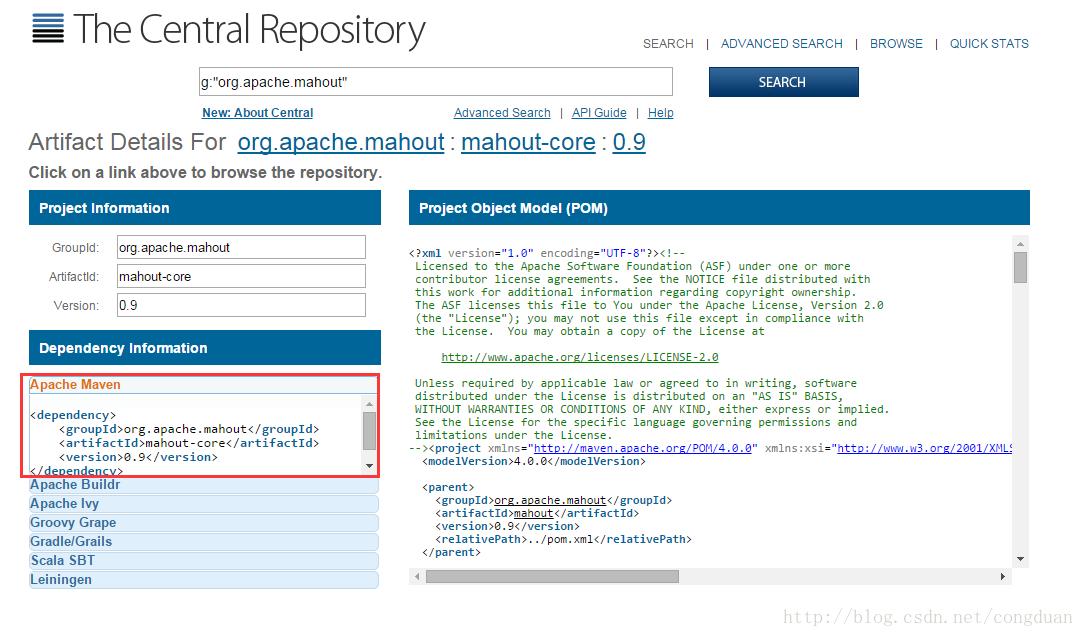Click the Dependency Information panel header
Image resolution: width=1084 pixels, height=637 pixels.
pyautogui.click(x=205, y=348)
